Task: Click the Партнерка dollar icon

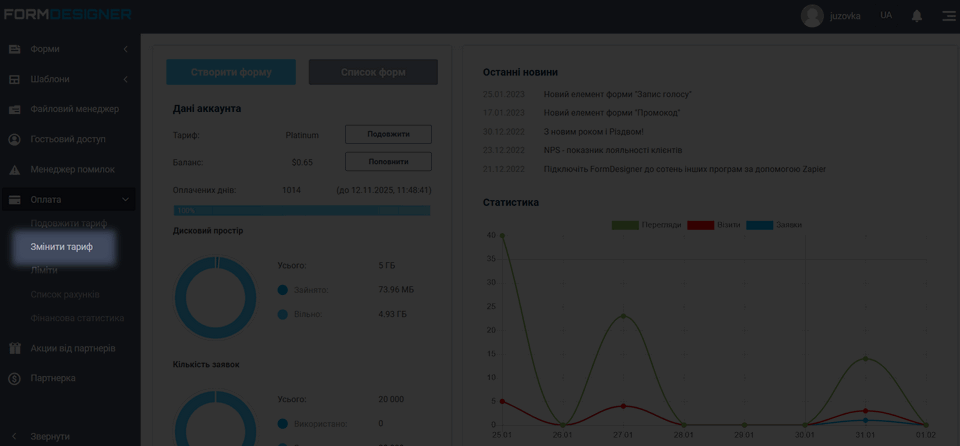Action: point(15,378)
